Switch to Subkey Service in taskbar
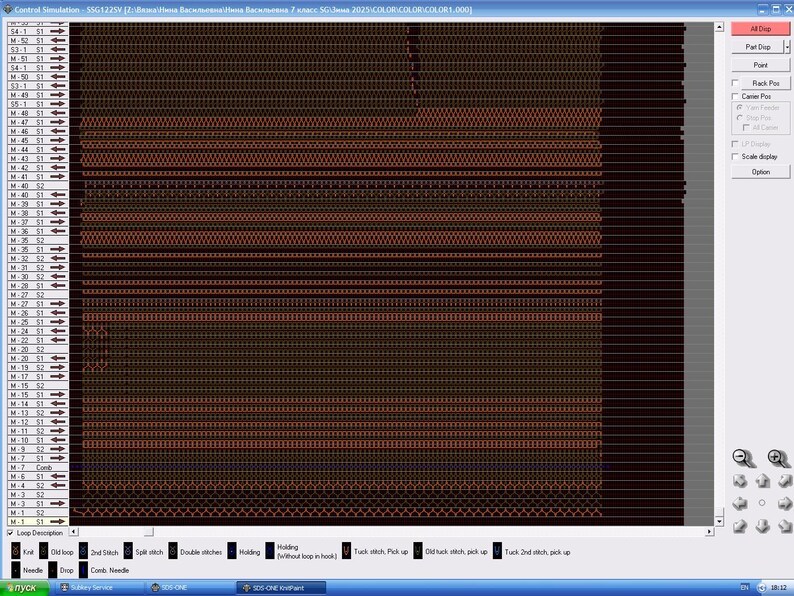This screenshot has width=794, height=596. point(99,588)
